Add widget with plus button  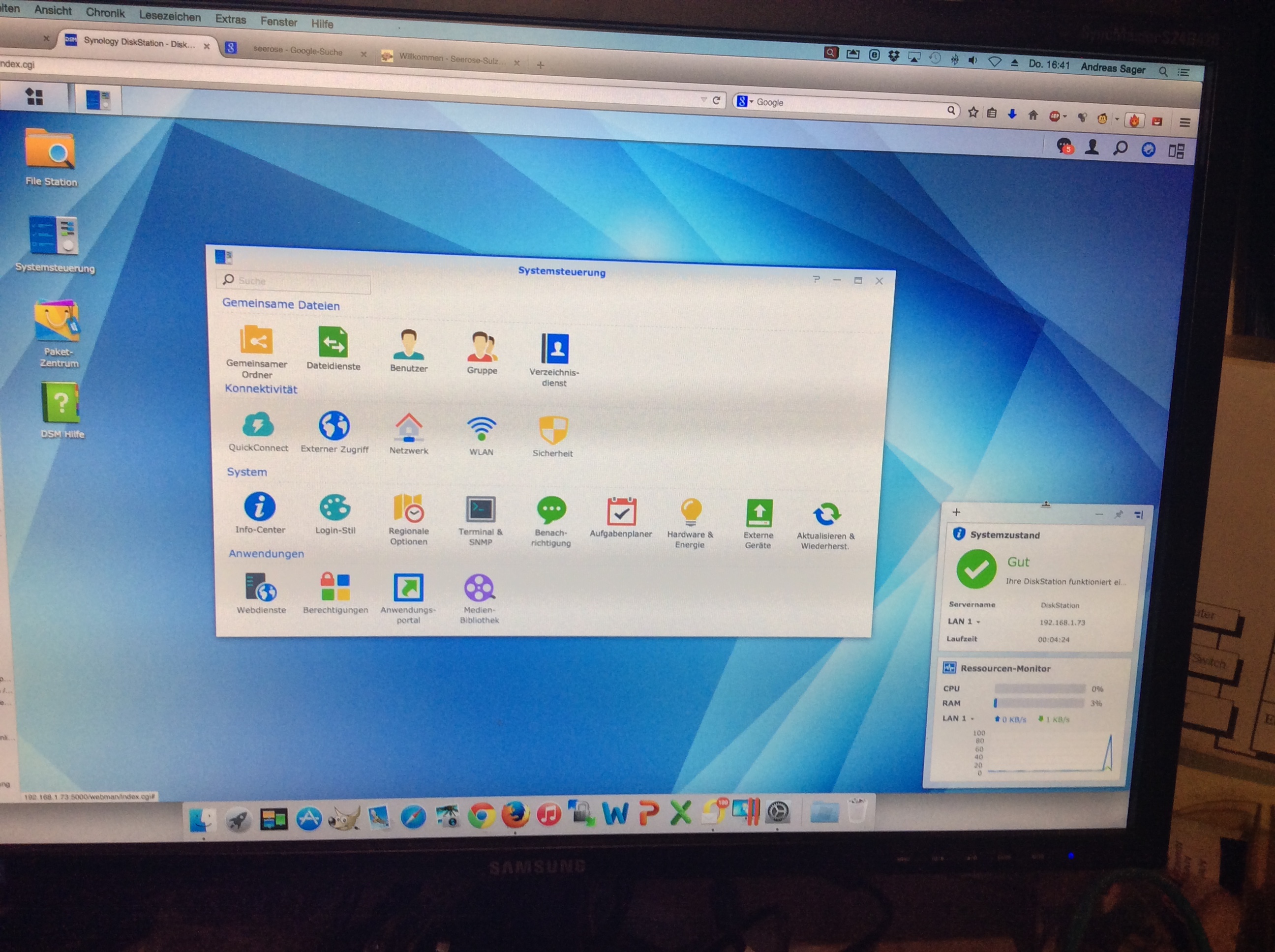pyautogui.click(x=956, y=512)
